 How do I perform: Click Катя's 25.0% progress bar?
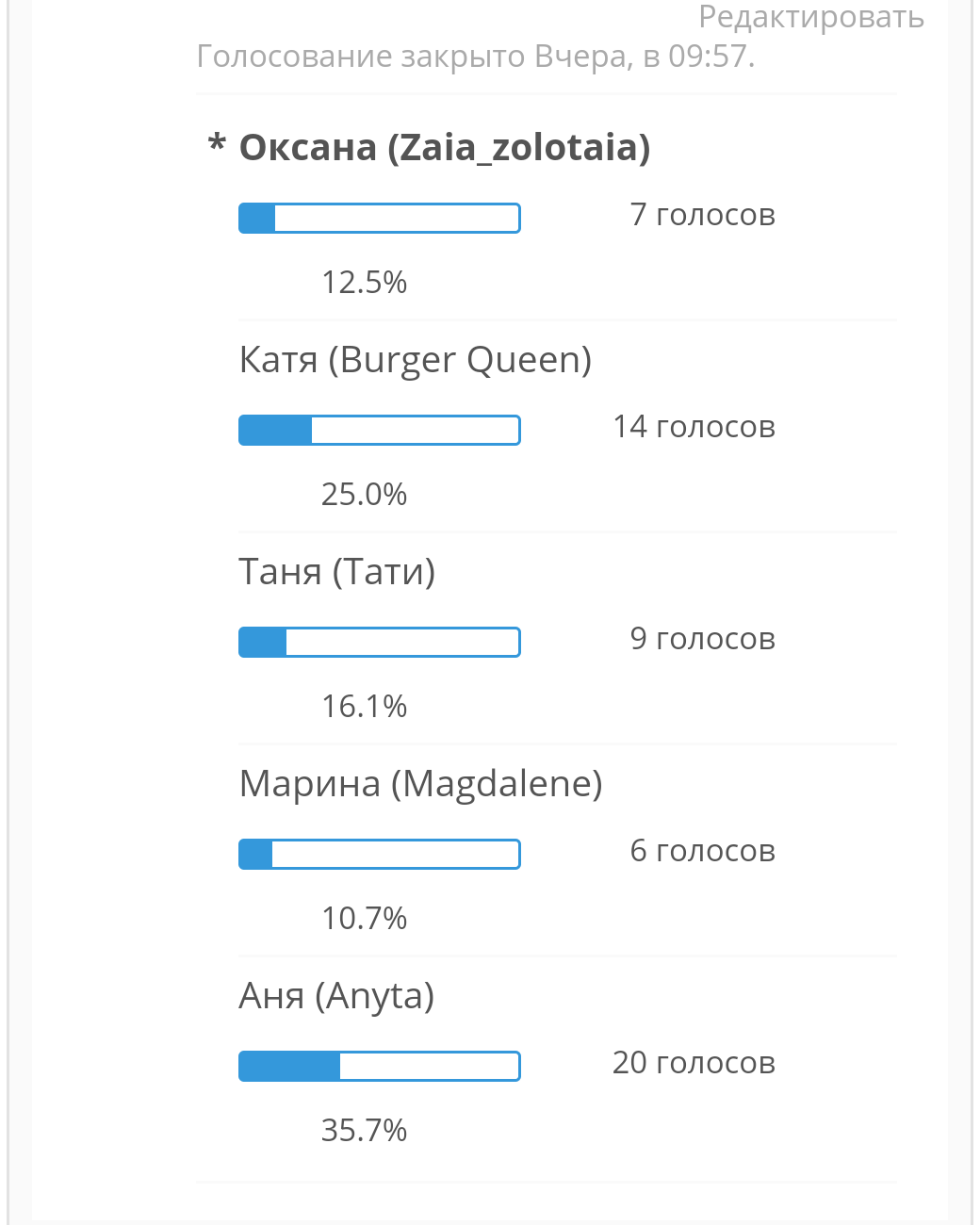point(380,430)
